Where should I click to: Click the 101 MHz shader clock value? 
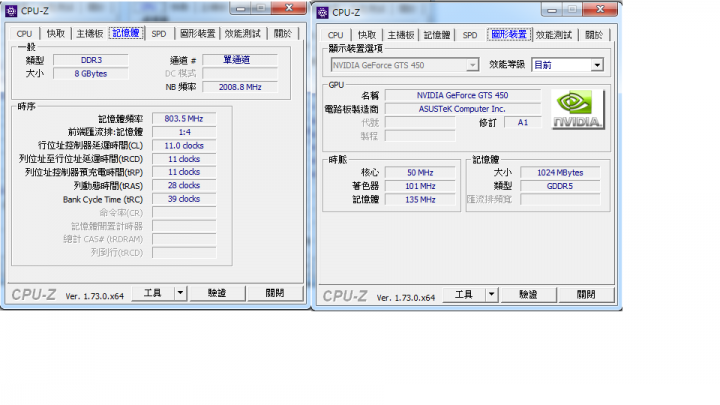pos(420,186)
